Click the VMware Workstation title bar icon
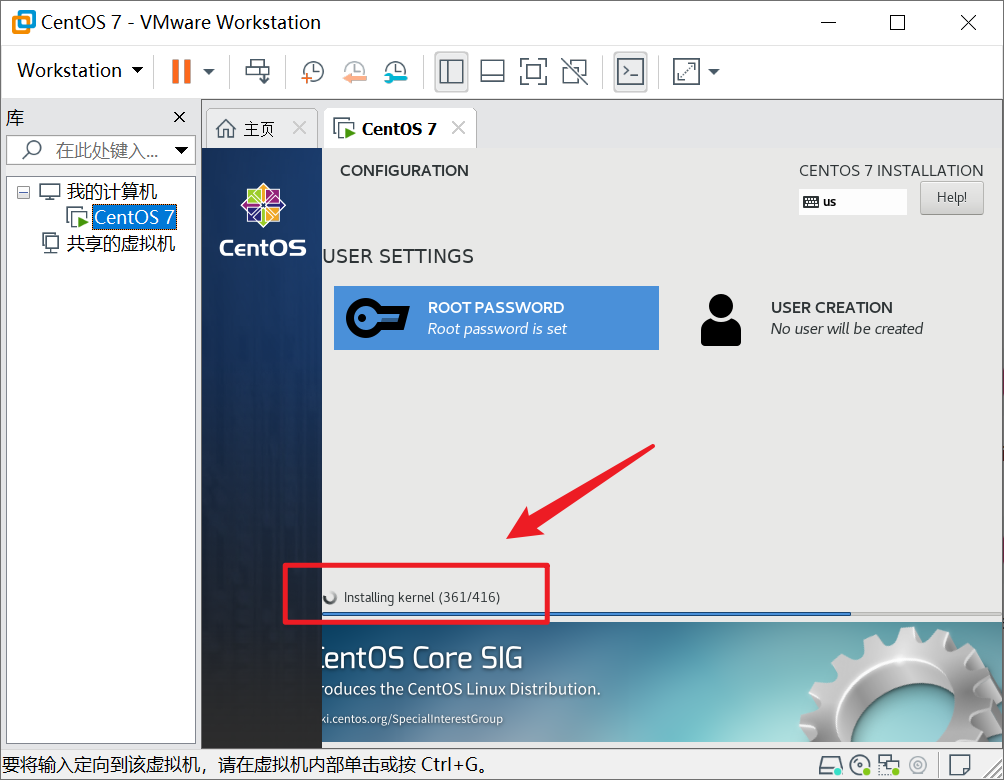 [23, 22]
